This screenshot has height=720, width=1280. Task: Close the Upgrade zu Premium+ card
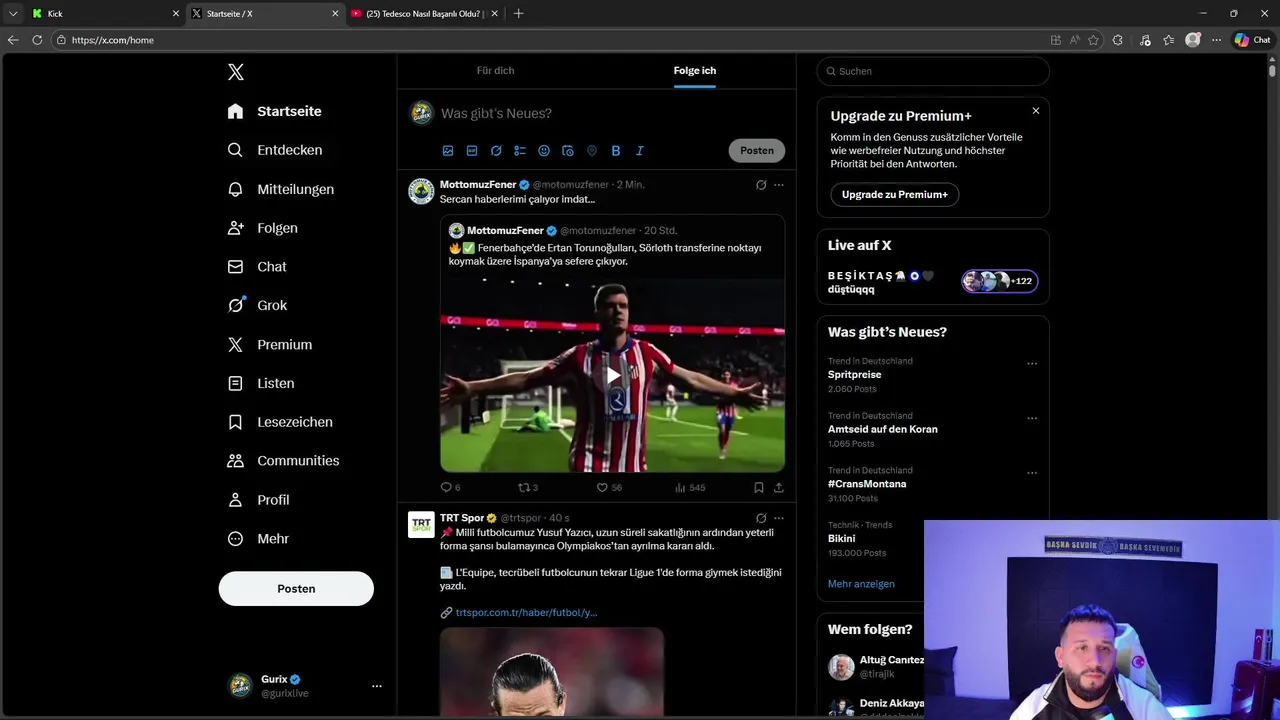tap(1036, 111)
